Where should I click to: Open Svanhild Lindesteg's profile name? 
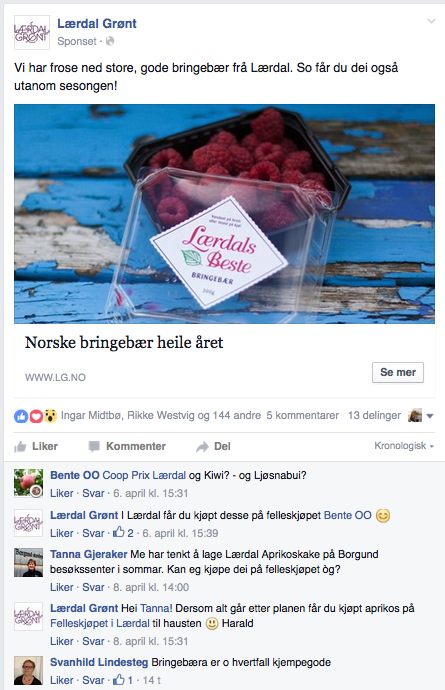click(x=99, y=662)
